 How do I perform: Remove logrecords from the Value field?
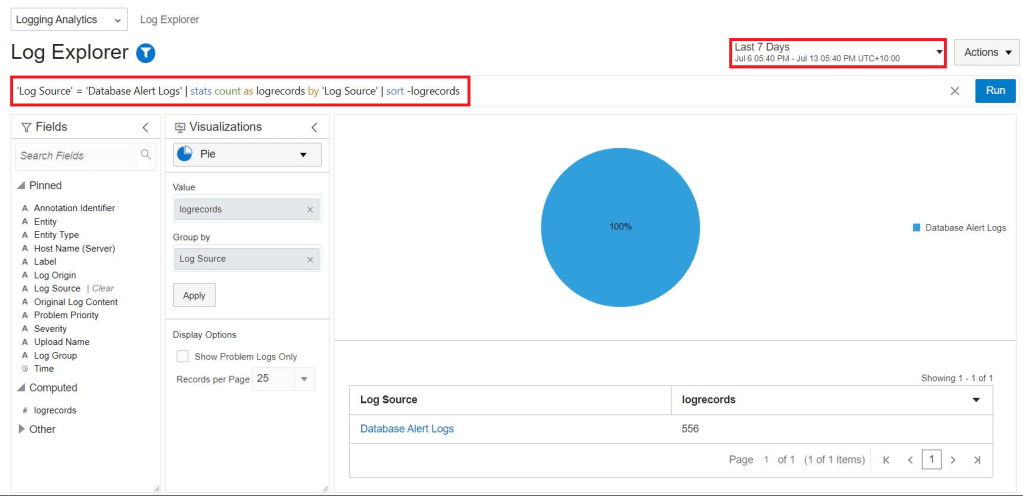click(310, 209)
